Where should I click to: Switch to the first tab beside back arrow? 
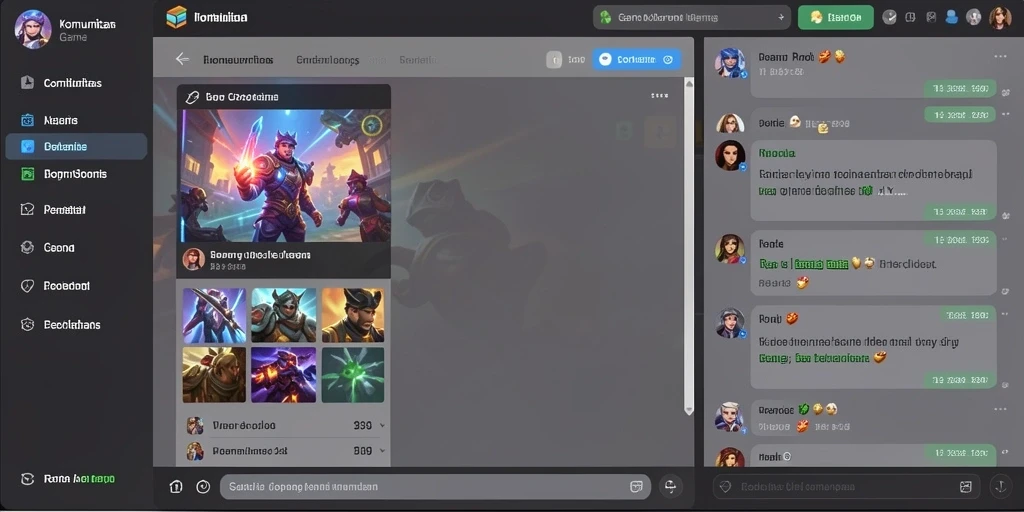[238, 60]
